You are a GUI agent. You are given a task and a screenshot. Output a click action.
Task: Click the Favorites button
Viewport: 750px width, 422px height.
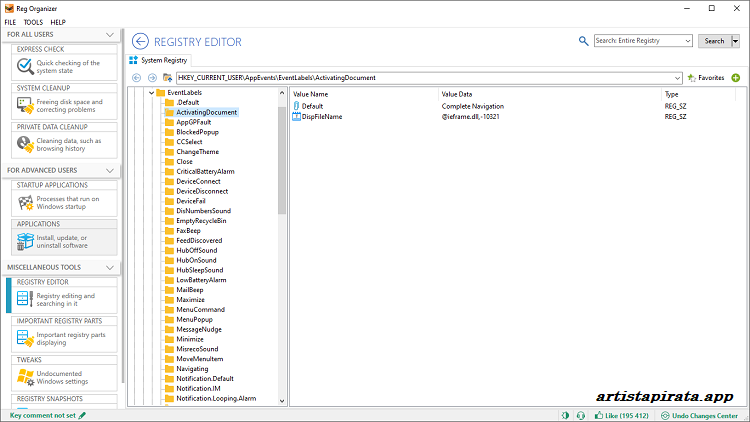pos(706,78)
